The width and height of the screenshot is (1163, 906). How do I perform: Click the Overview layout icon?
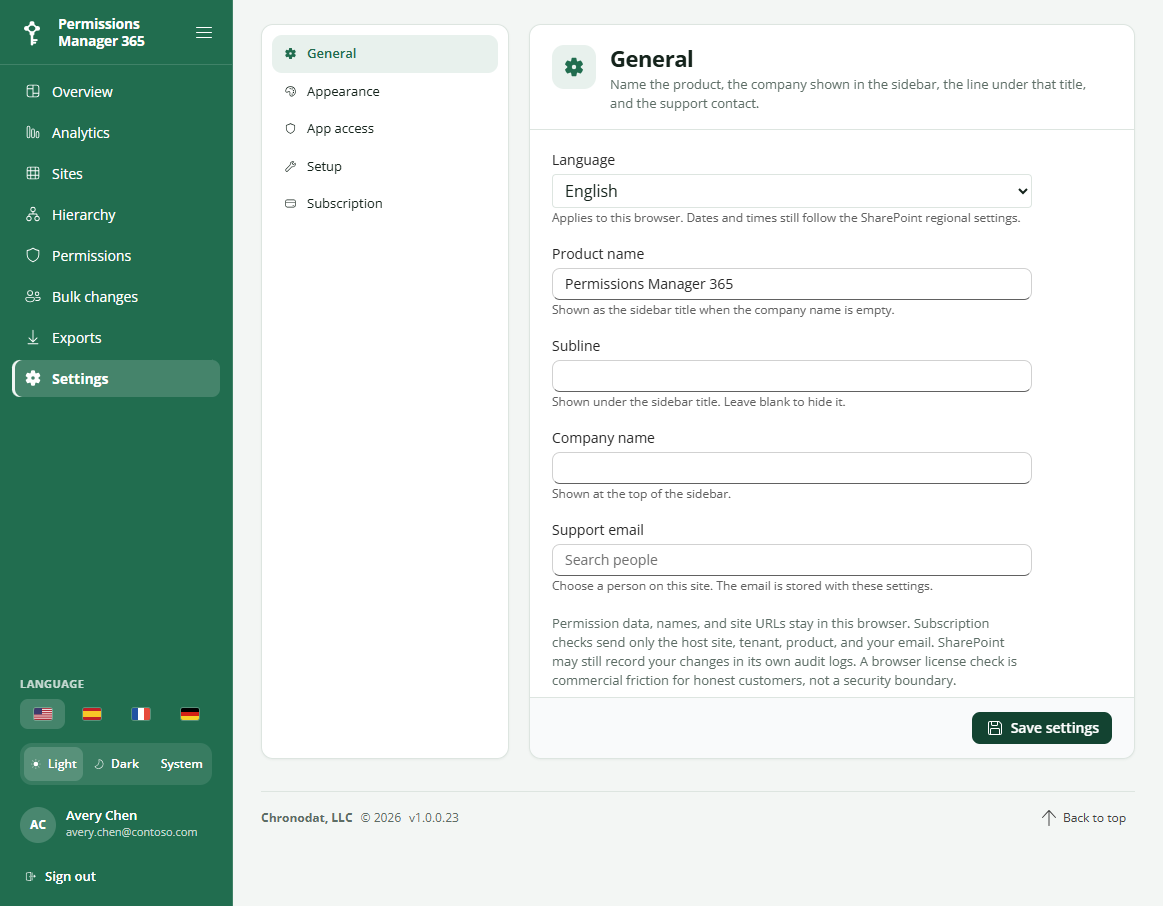coord(33,91)
